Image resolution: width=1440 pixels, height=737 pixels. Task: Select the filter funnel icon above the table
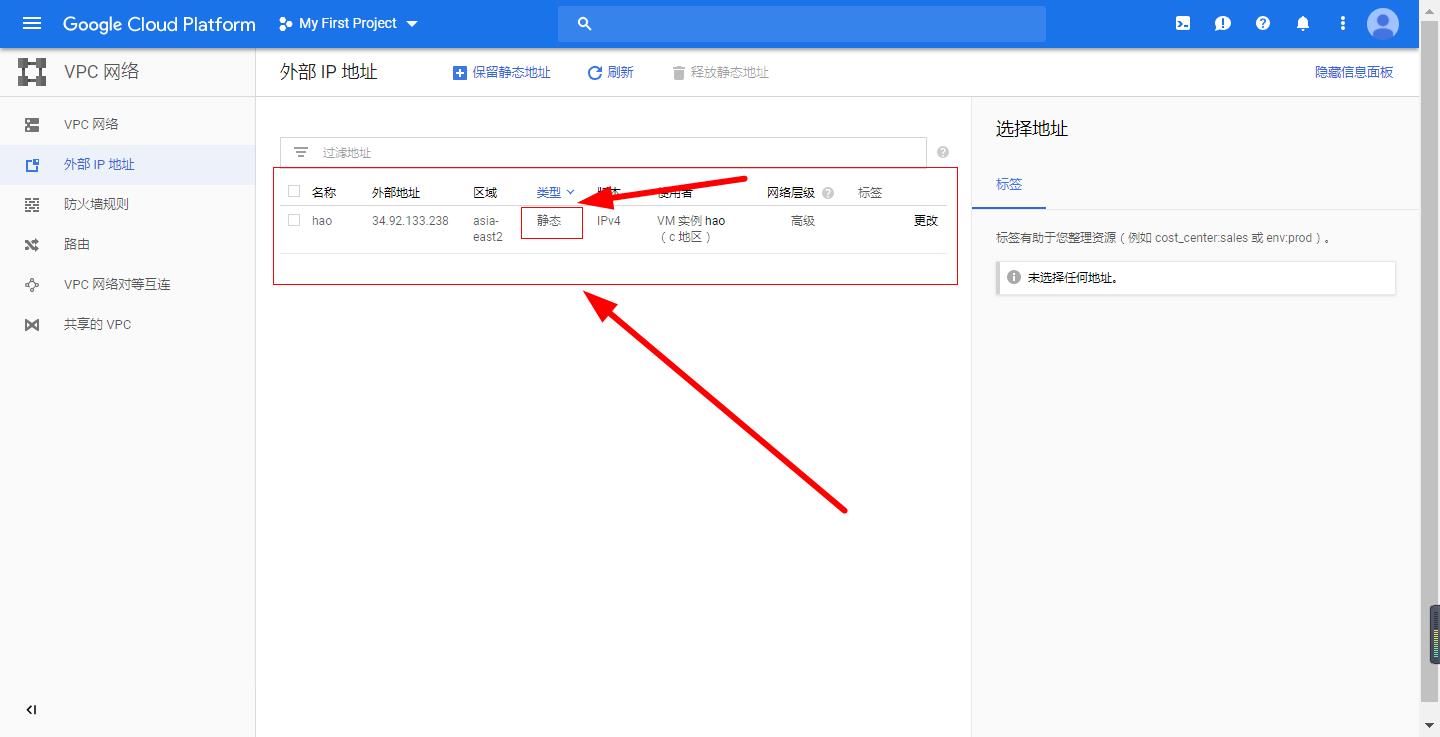pyautogui.click(x=301, y=151)
